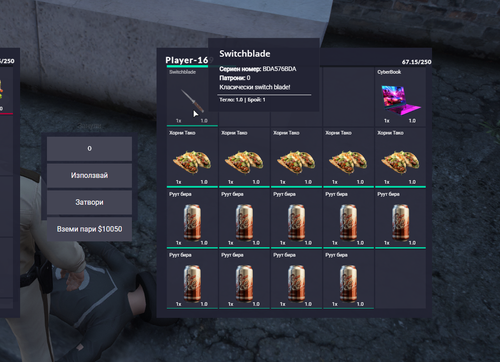The image size is (500, 362).
Task: Click the Сериен номер BDA576BDA line
Action: [x=258, y=69]
